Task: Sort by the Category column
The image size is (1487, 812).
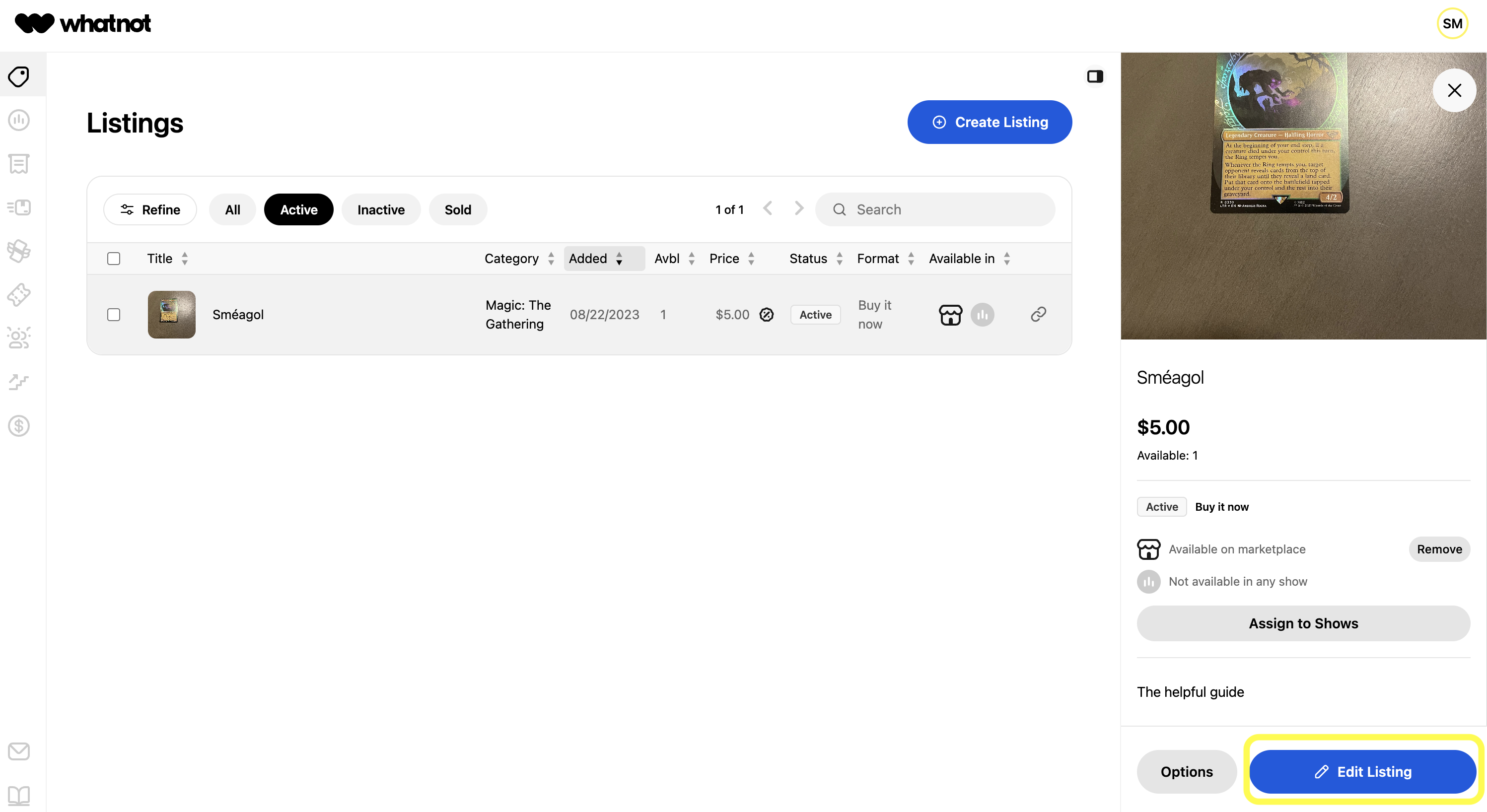Action: [519, 259]
